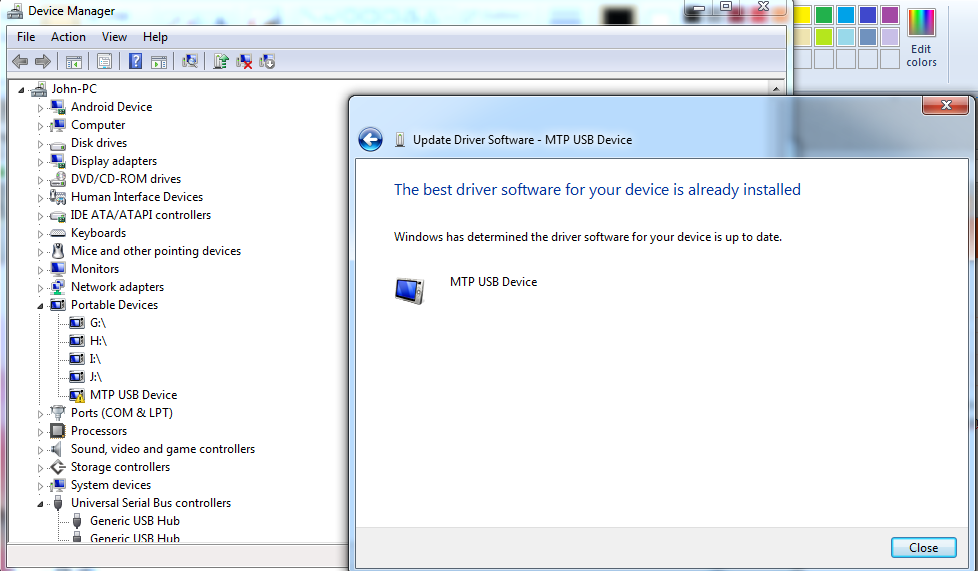The width and height of the screenshot is (978, 571).
Task: Select the J:\ portable device
Action: pyautogui.click(x=95, y=377)
